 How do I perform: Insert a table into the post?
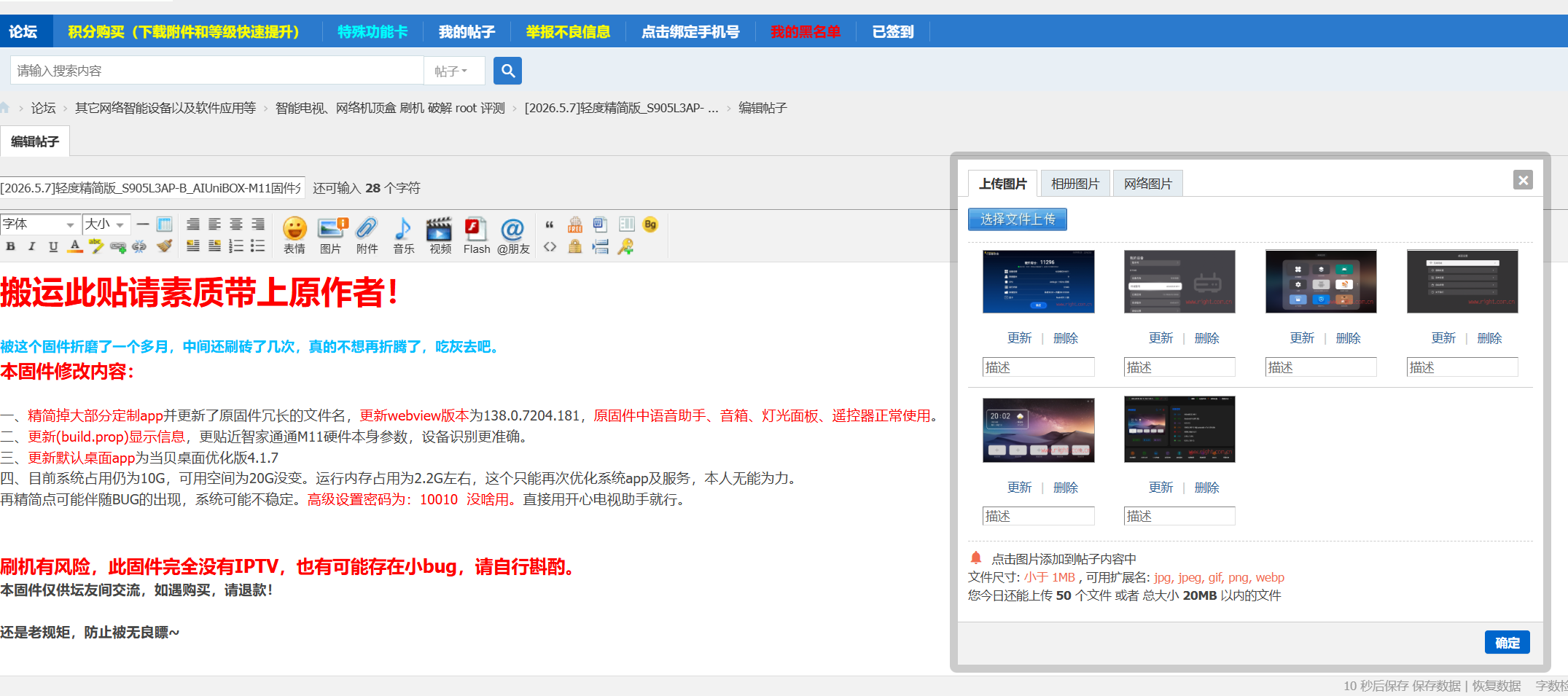(165, 224)
